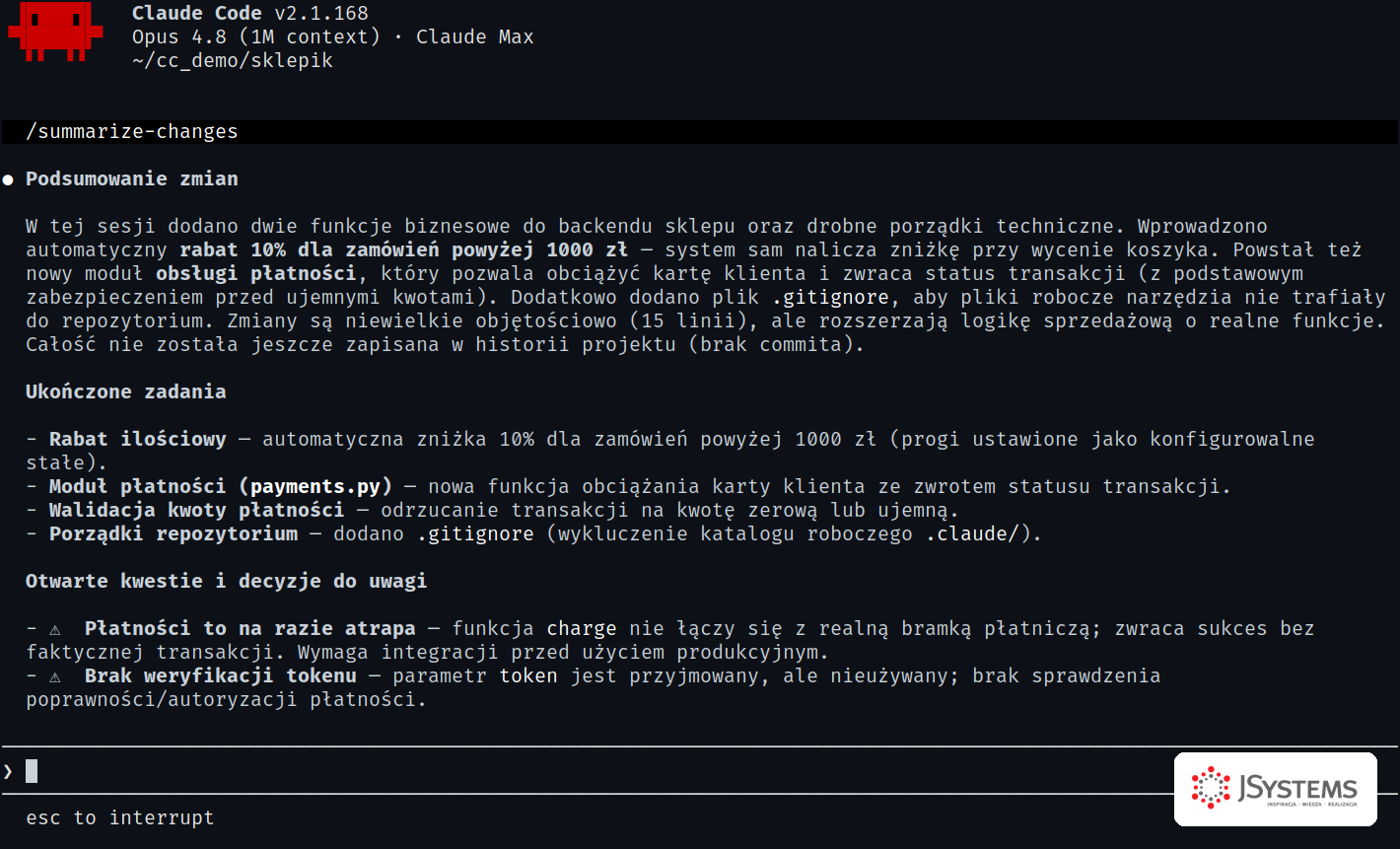Click "Moduł płatności (payments.py)" item label

coord(221,487)
